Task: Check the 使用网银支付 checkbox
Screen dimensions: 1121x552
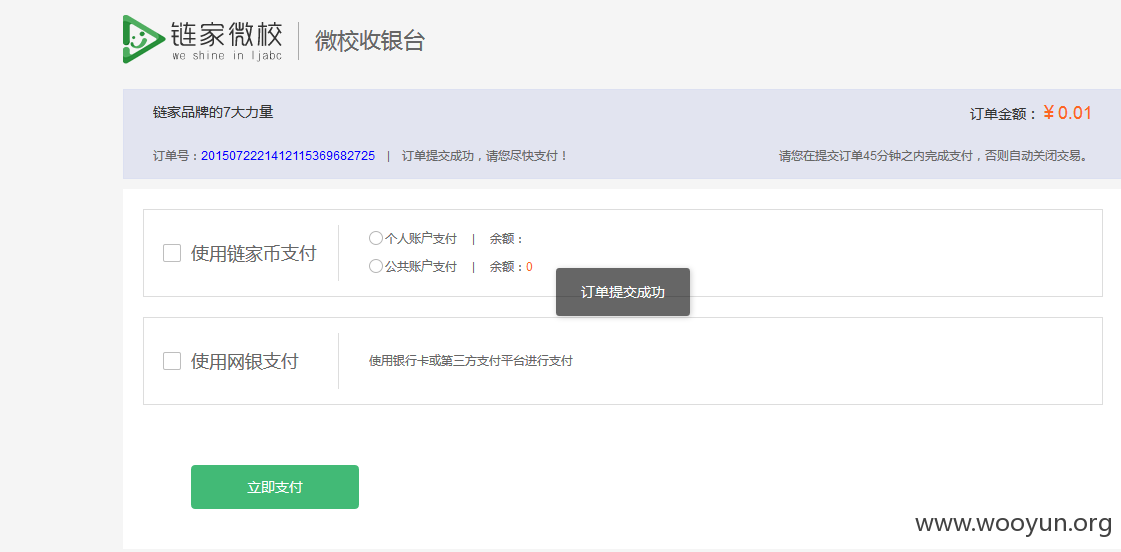Action: (172, 361)
